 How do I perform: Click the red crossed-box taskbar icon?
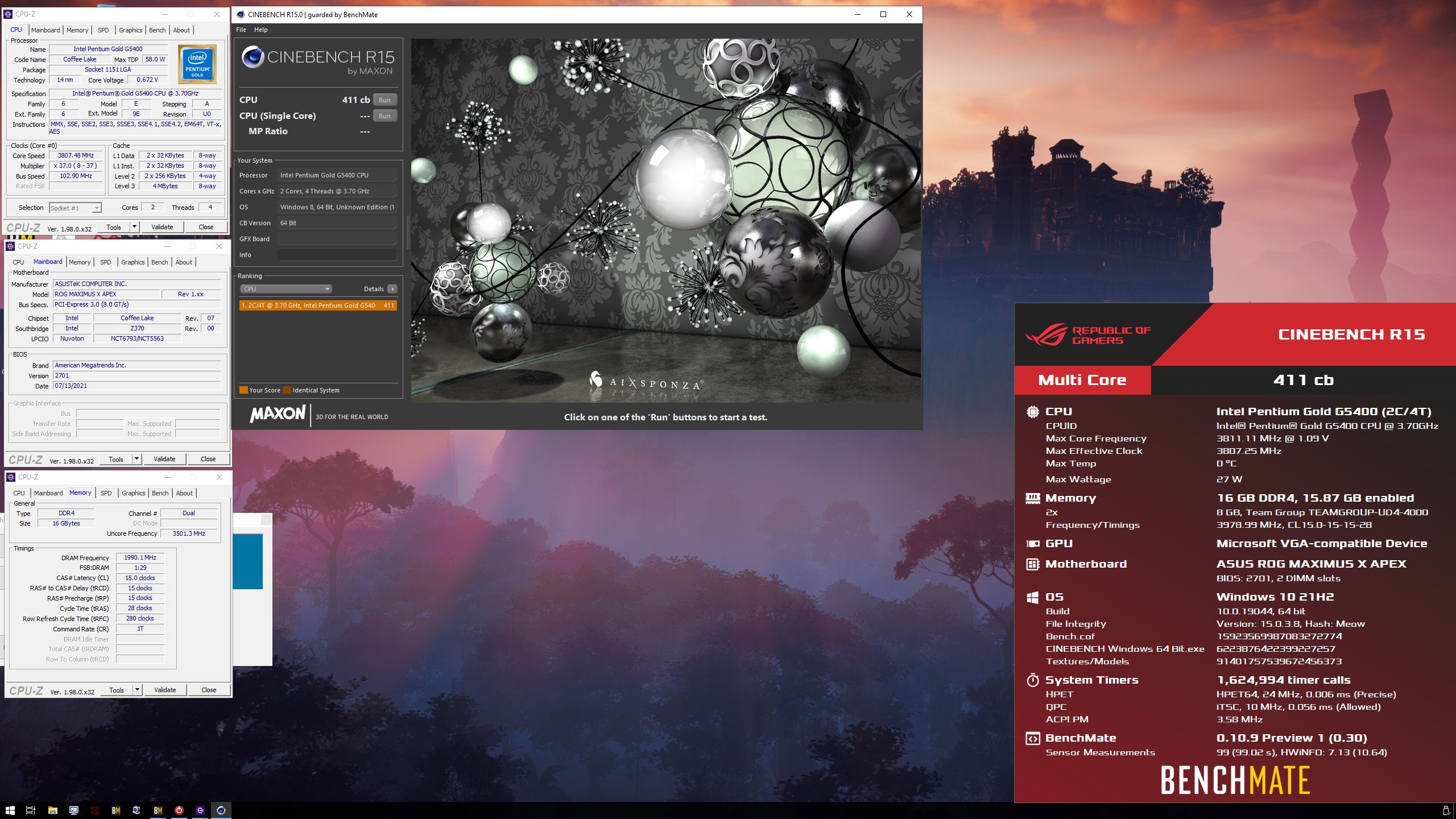95,810
